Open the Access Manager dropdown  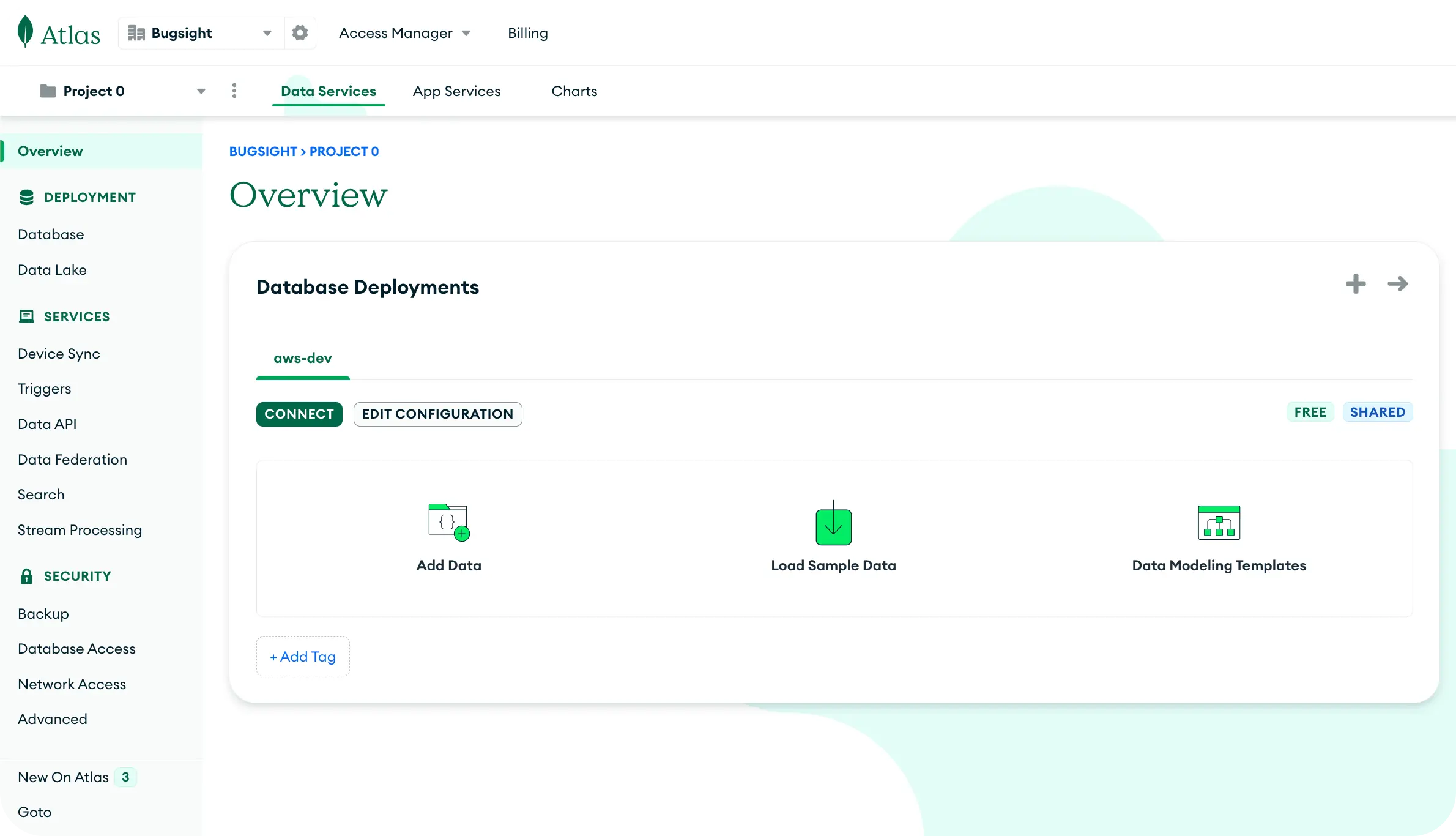404,33
